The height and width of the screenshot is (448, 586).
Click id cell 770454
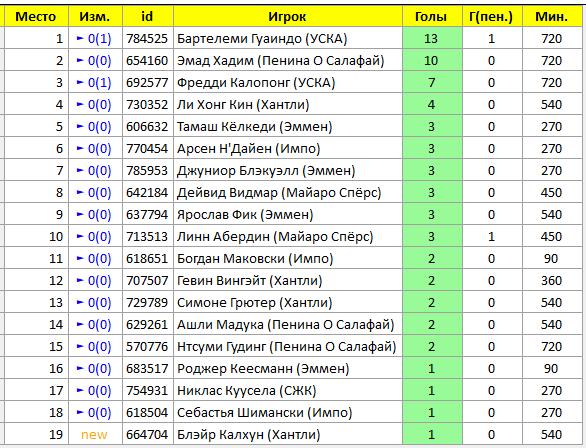click(x=147, y=149)
